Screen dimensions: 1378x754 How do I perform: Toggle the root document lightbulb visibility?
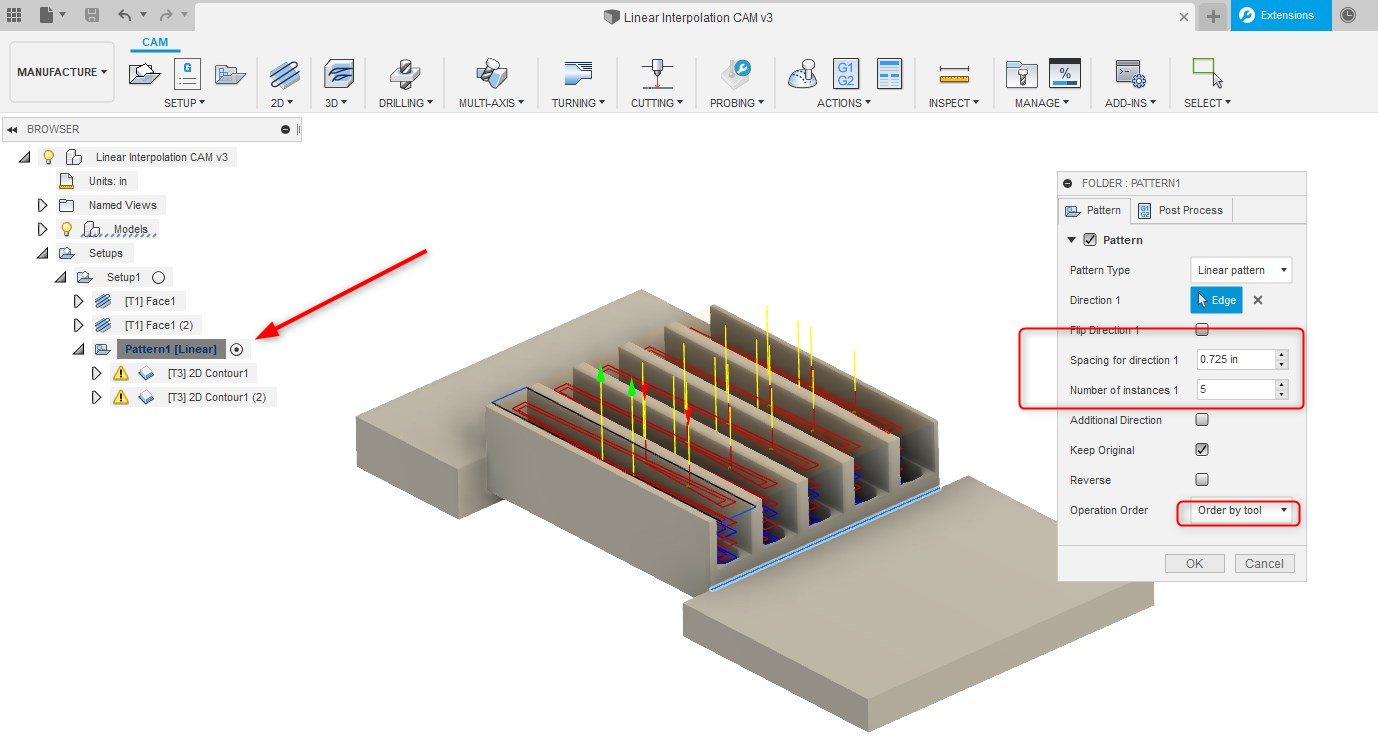tap(48, 157)
